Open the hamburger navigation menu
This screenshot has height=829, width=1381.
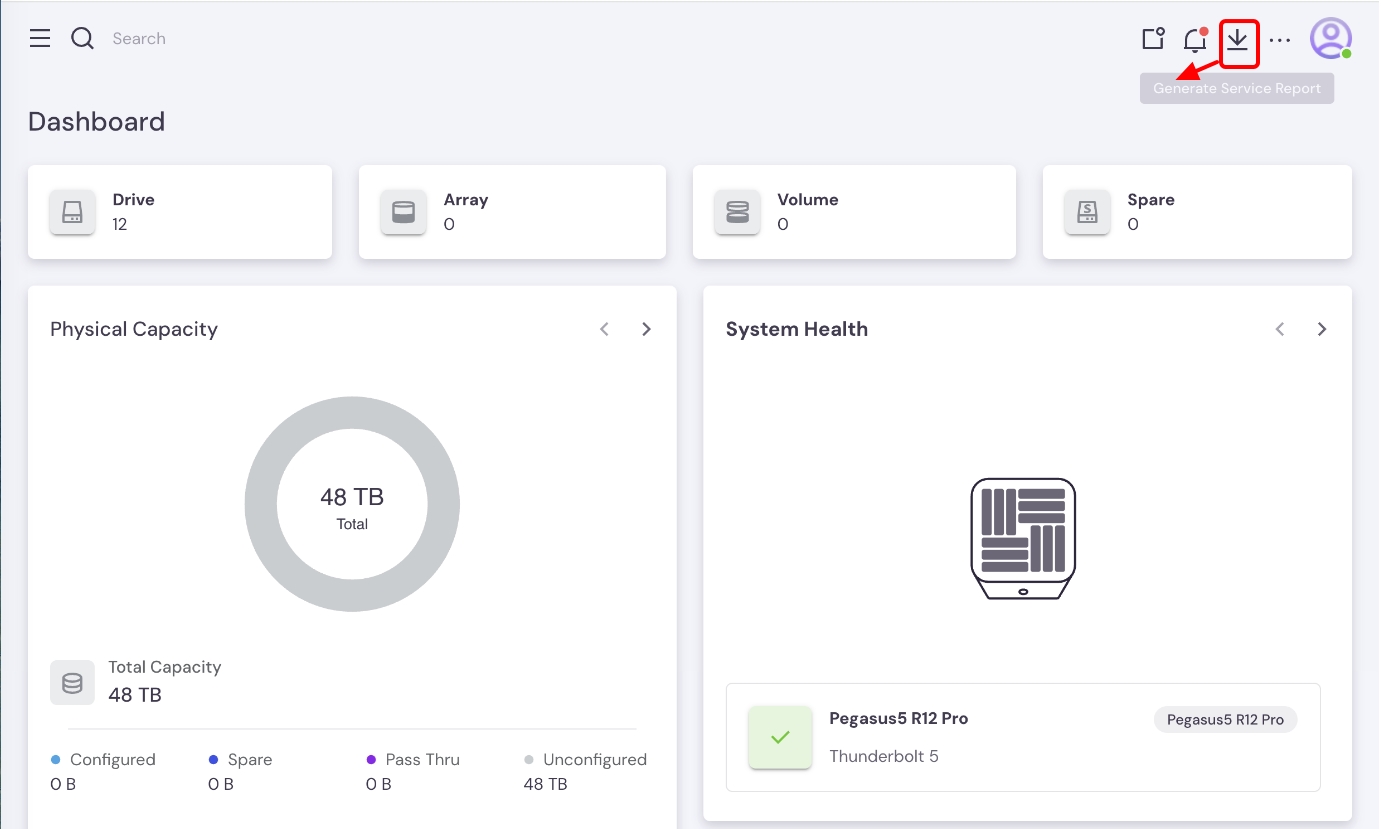click(40, 38)
